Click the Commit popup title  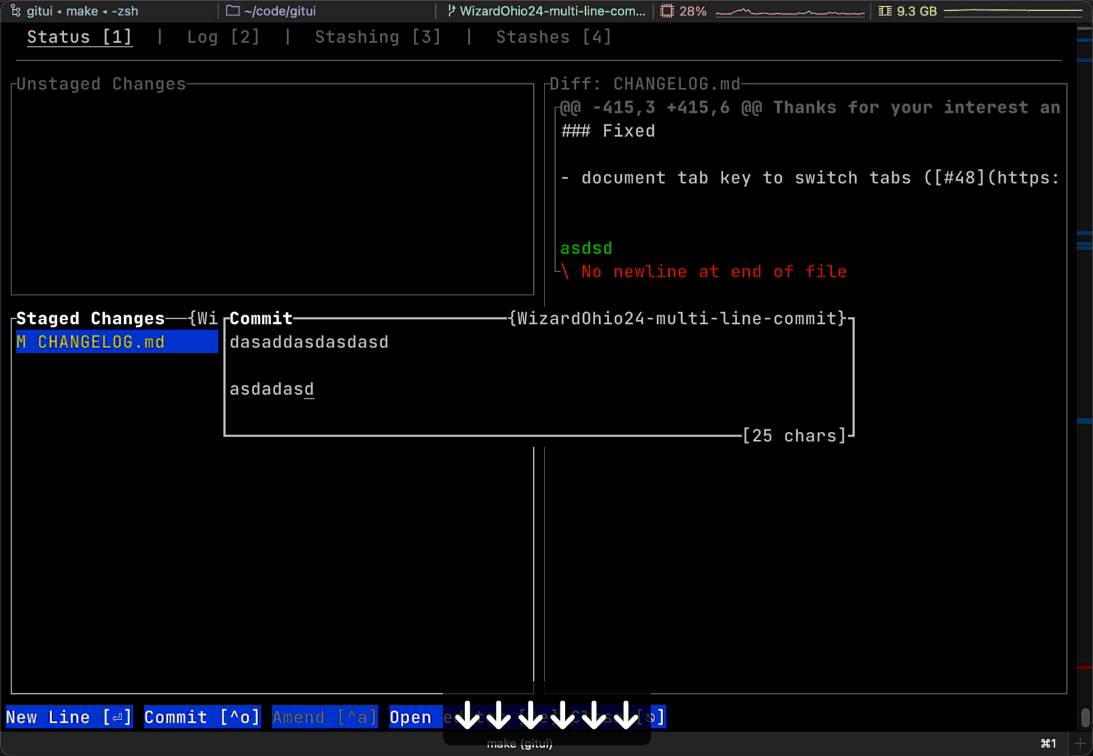tap(261, 318)
